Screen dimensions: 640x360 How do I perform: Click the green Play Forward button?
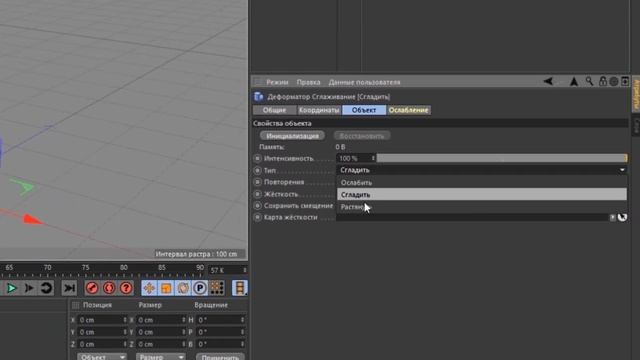click(11, 288)
